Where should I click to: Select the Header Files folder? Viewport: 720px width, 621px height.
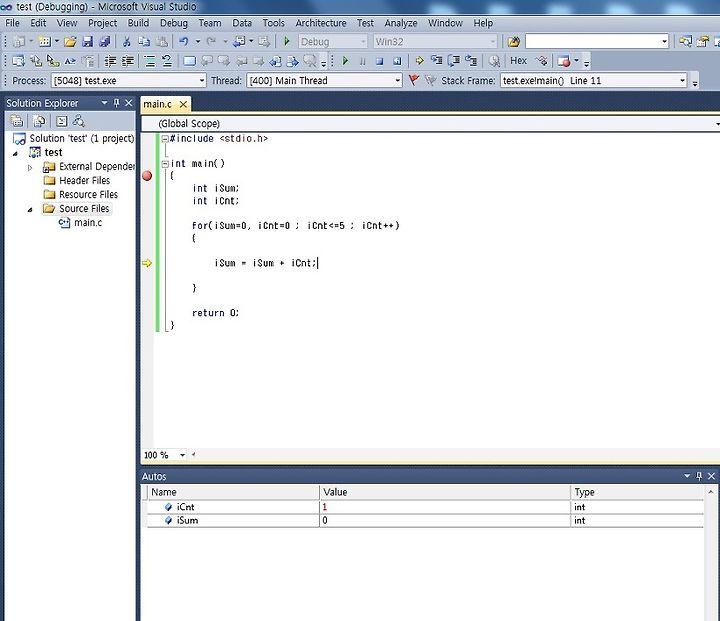[84, 181]
